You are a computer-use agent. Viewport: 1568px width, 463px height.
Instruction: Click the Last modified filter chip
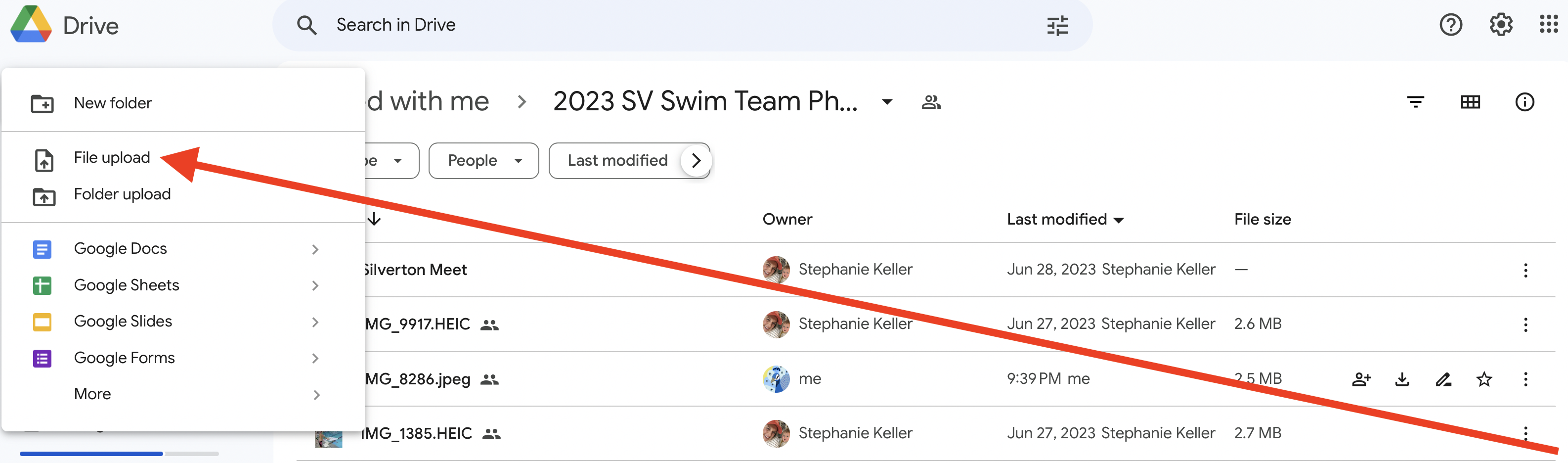617,161
